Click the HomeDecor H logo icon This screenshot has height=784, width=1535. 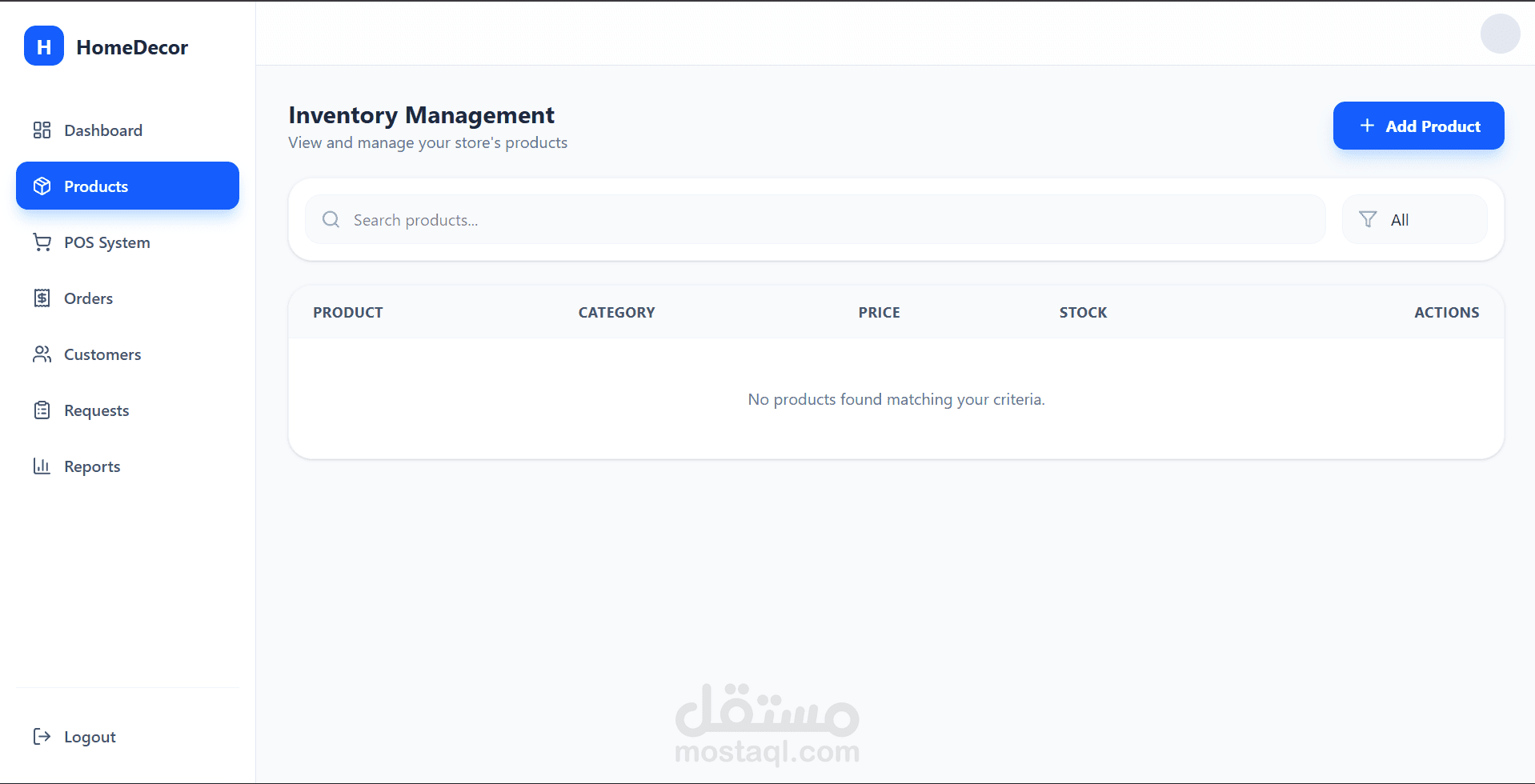coord(44,46)
